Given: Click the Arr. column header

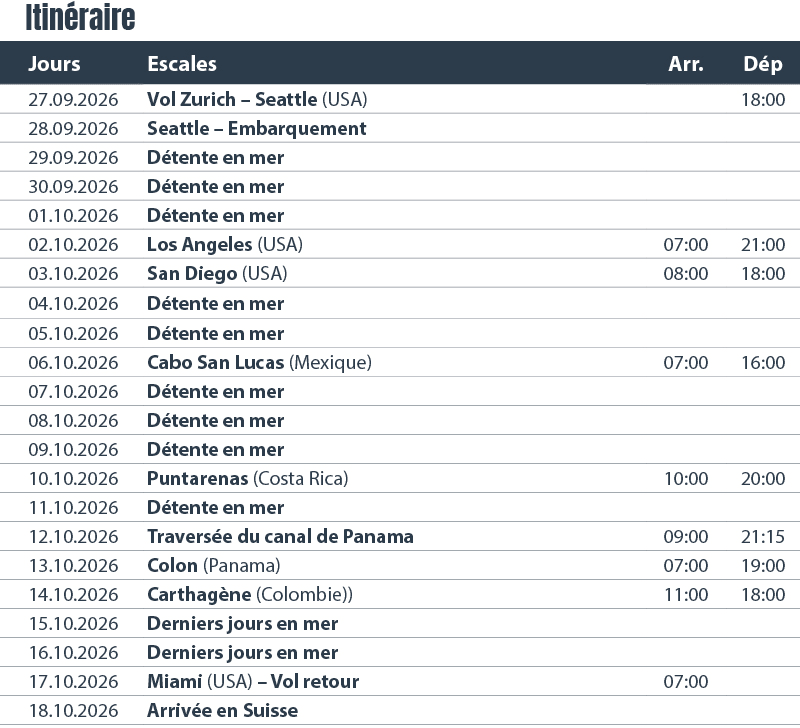Looking at the screenshot, I should coord(686,64).
